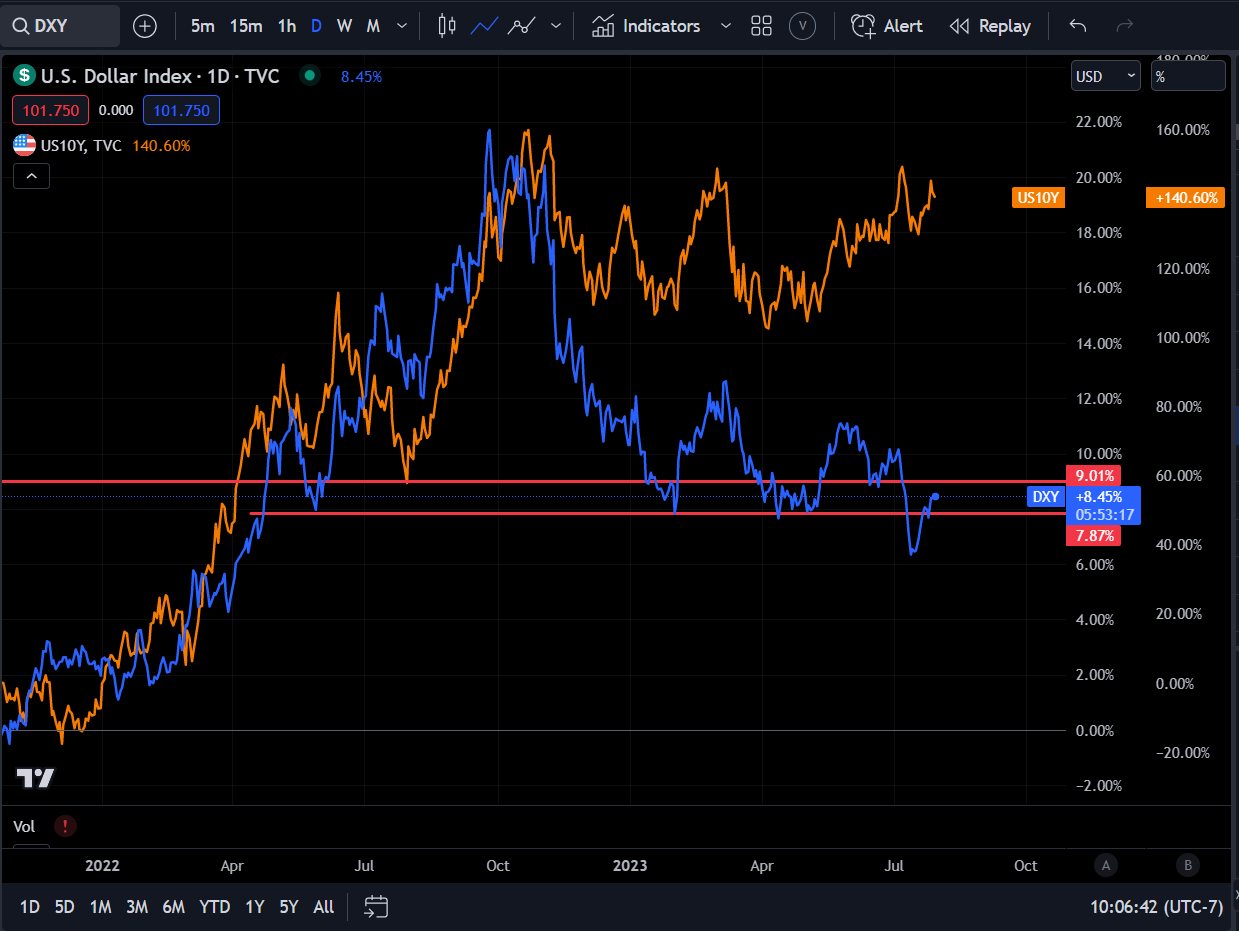
Task: Set range to 6M
Action: coord(174,907)
